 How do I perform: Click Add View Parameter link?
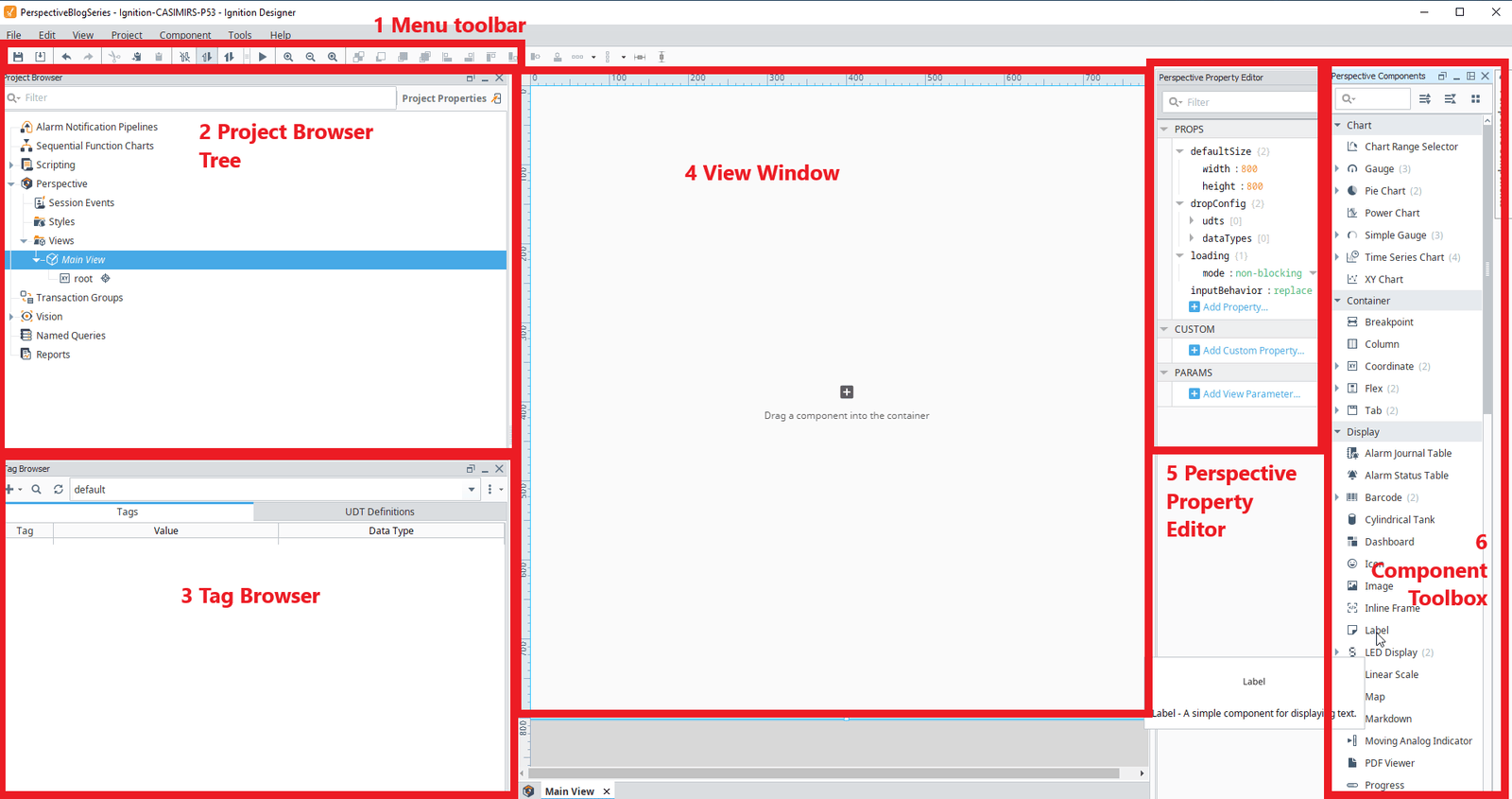coord(1246,394)
